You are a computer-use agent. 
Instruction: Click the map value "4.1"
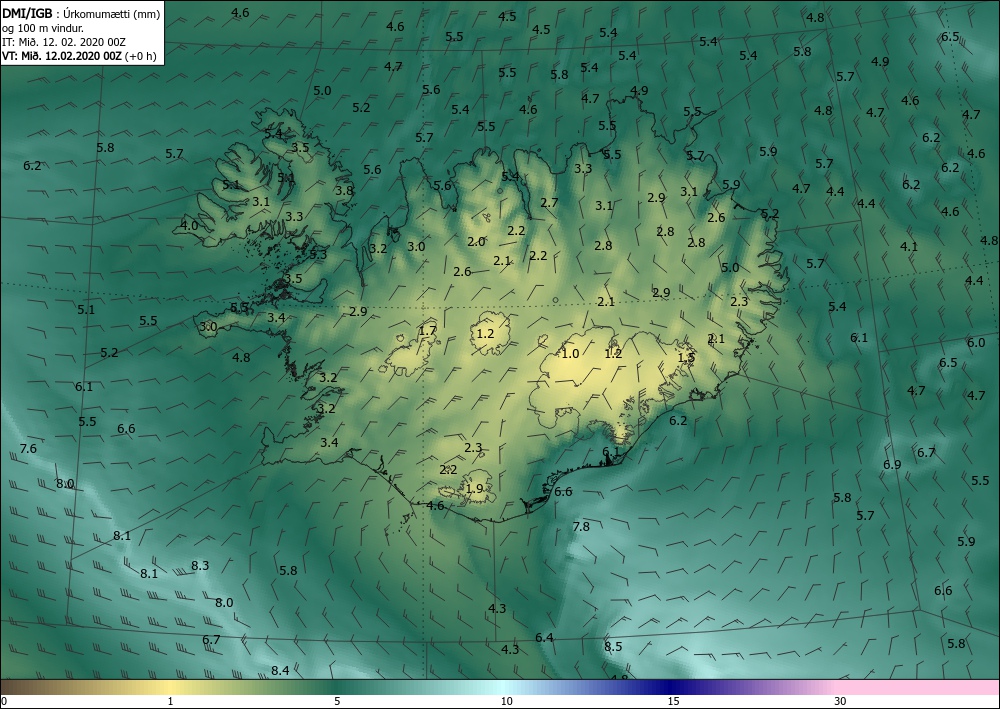click(909, 247)
